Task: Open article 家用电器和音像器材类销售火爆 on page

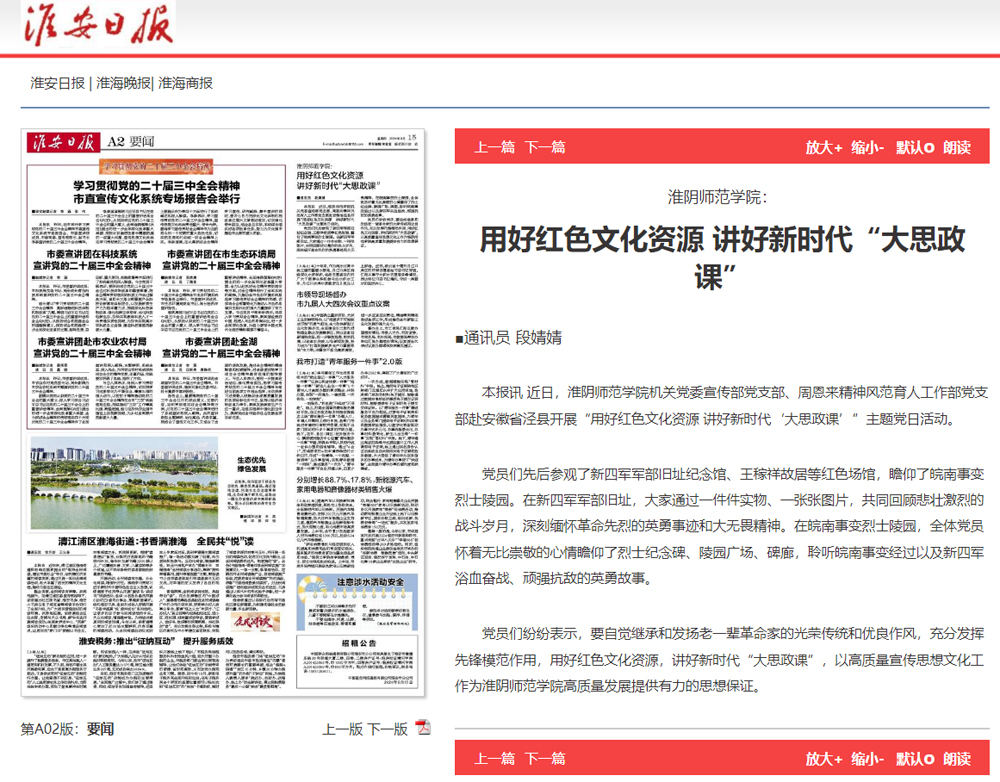Action: click(x=354, y=484)
